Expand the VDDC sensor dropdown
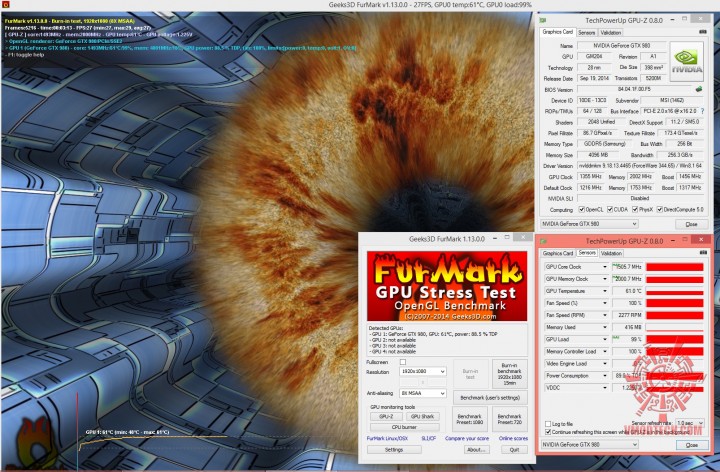720x472 pixels. pyautogui.click(x=605, y=388)
